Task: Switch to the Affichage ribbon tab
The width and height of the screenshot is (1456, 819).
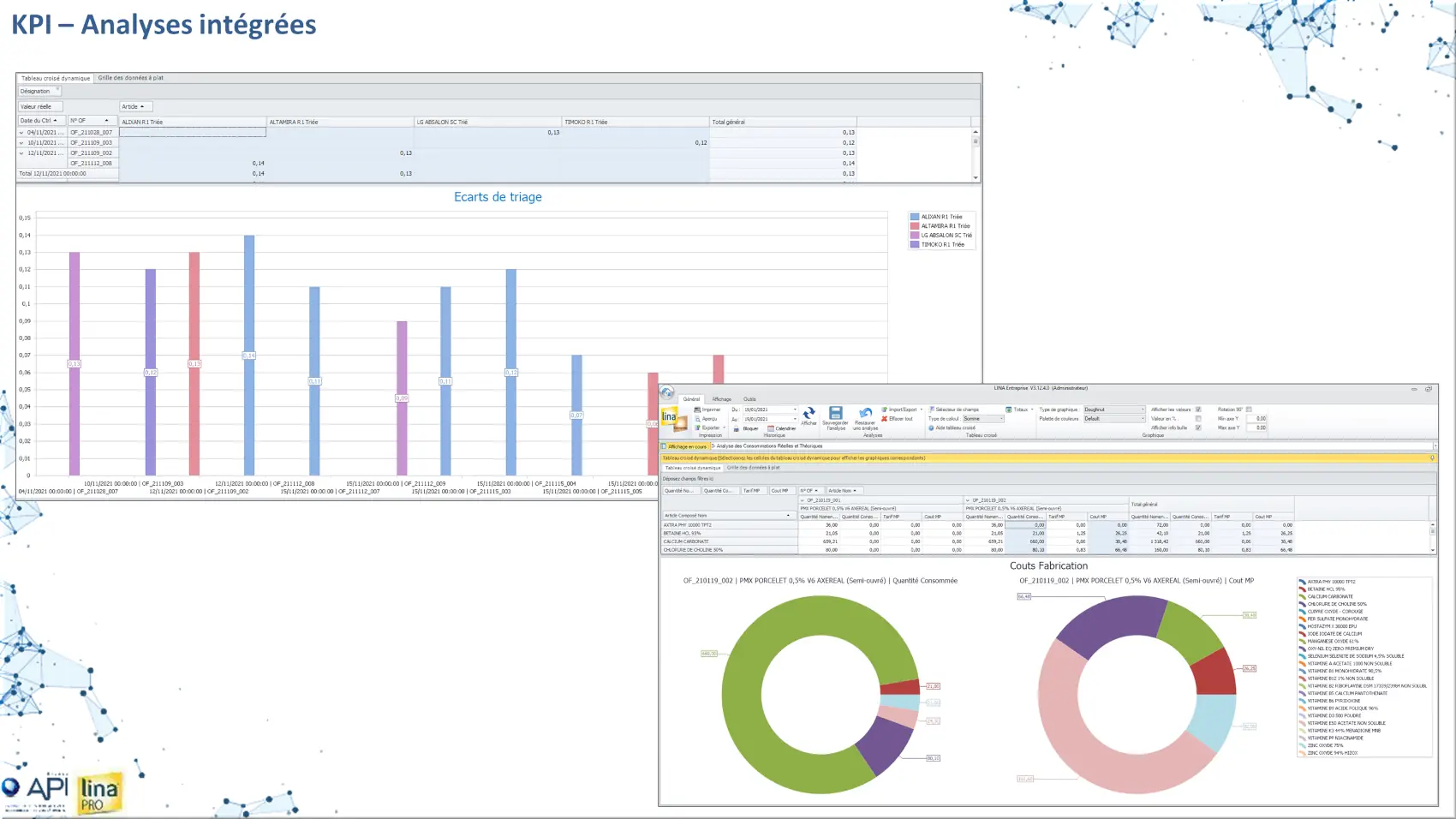Action: click(x=722, y=399)
